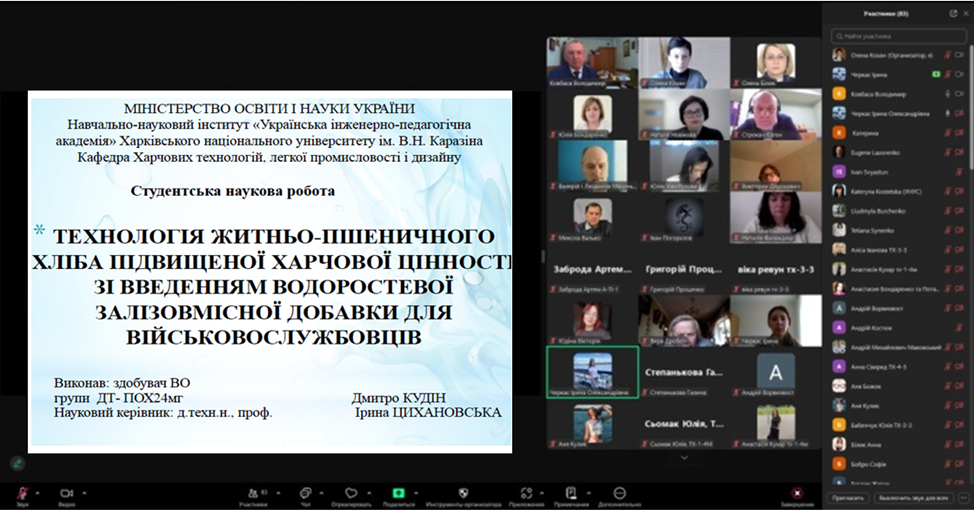Close the participants panel
The image size is (974, 510).
[x=966, y=14]
